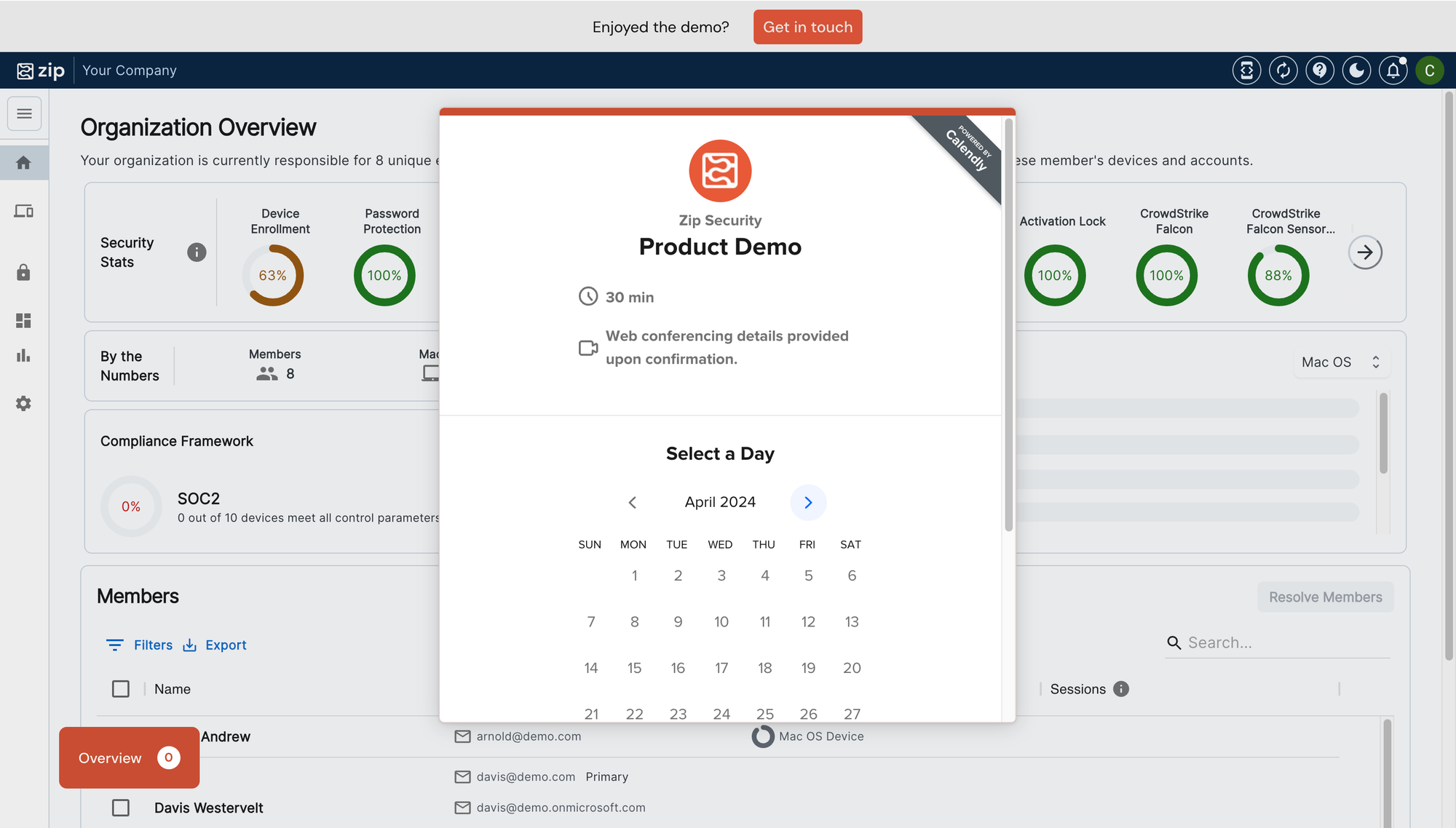Click arnold@demo.com email

[529, 736]
